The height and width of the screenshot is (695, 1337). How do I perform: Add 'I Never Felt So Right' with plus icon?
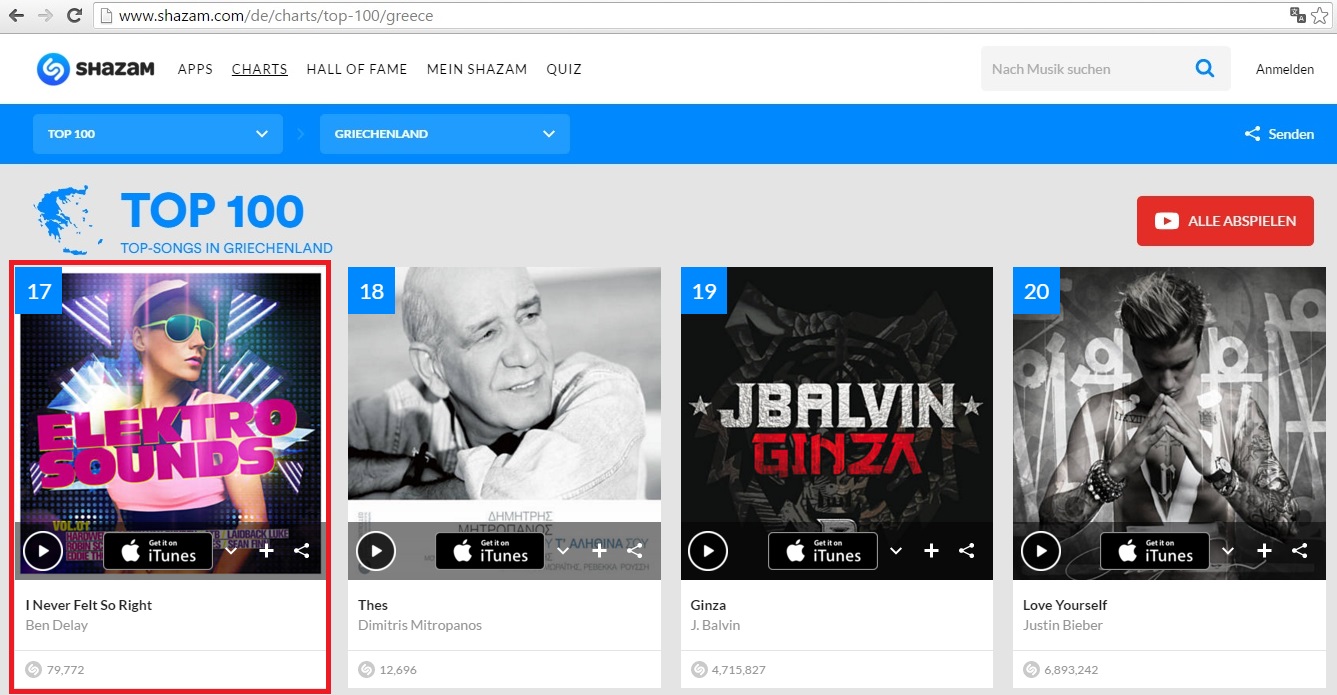coord(267,550)
